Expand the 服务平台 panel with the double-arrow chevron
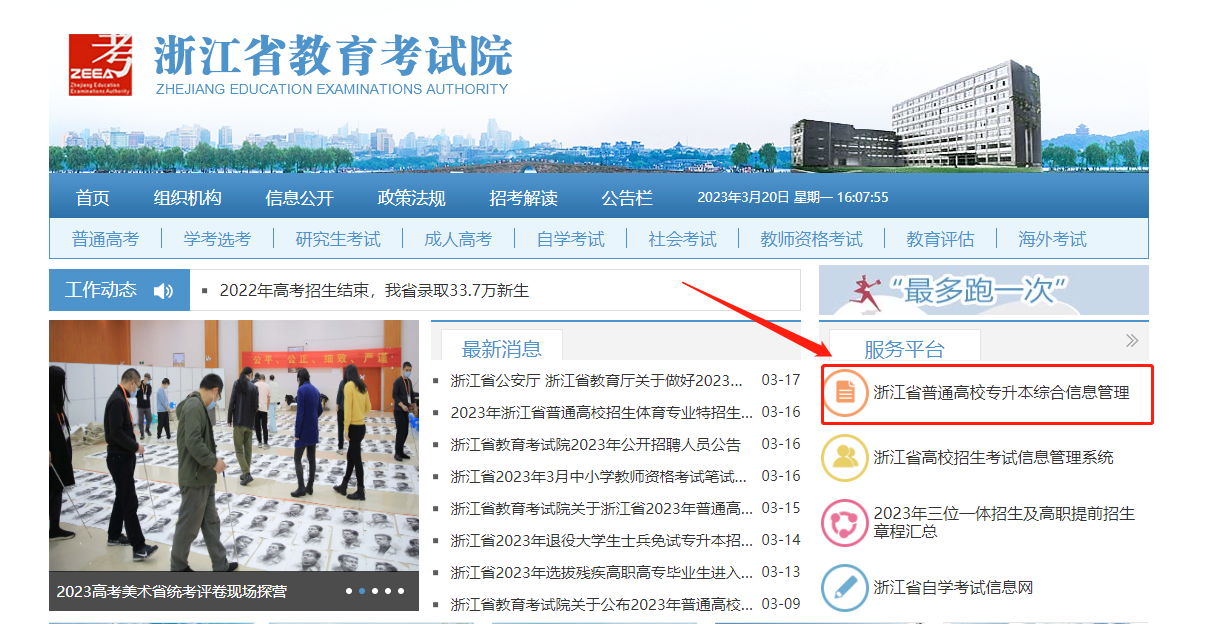This screenshot has width=1211, height=624. click(x=1130, y=340)
